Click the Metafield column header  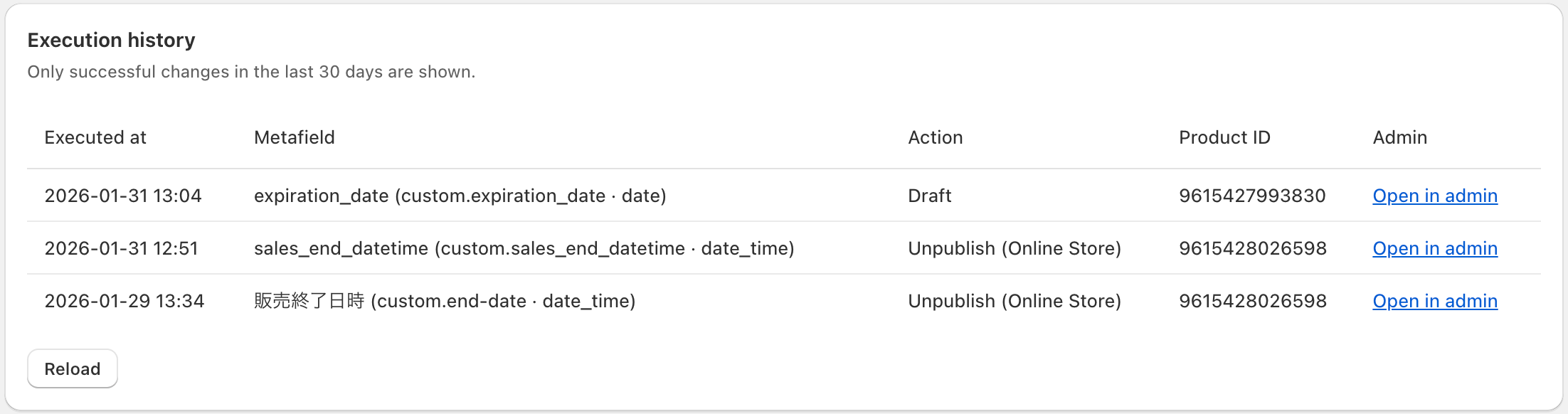click(x=294, y=137)
